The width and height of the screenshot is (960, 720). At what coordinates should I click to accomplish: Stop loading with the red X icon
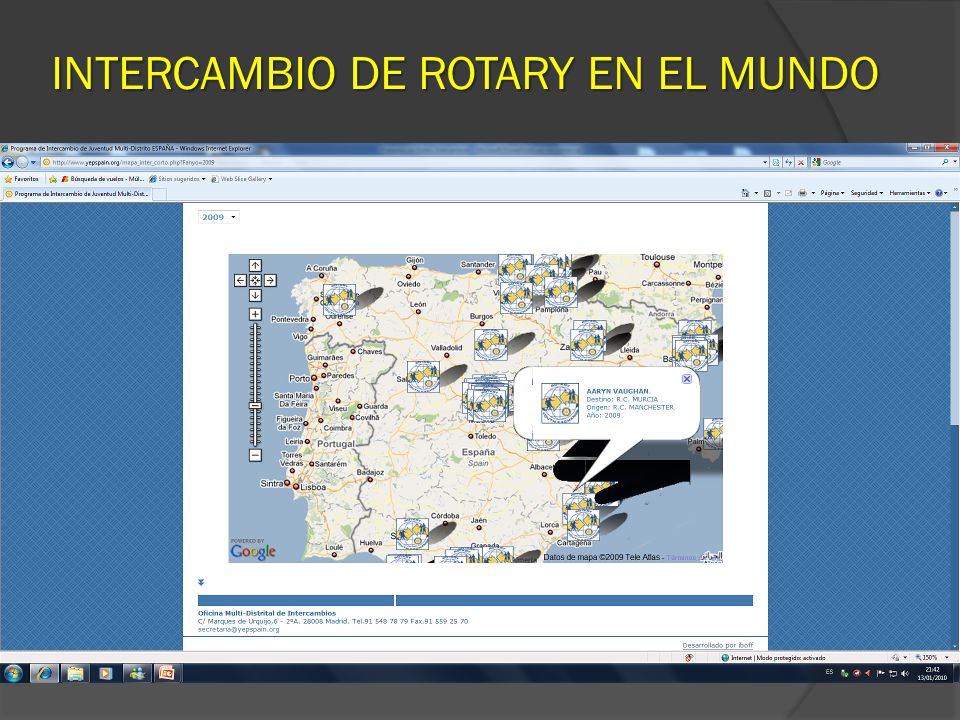tap(801, 162)
